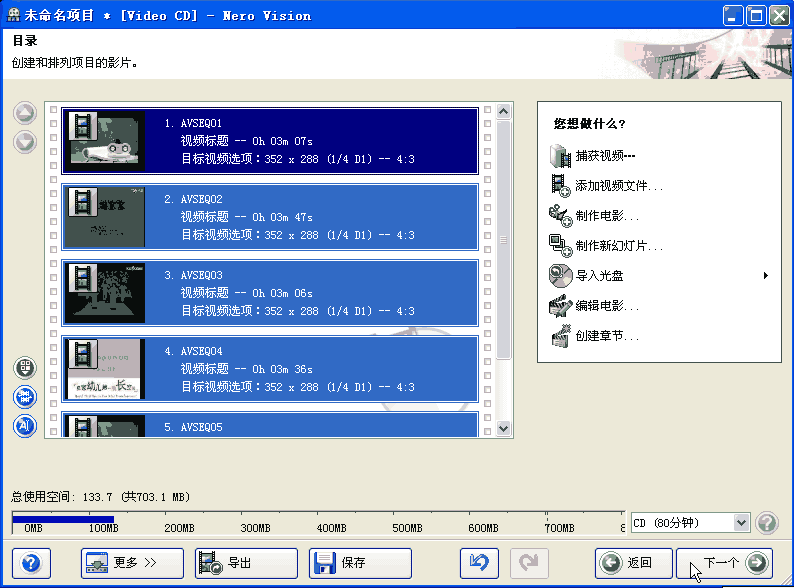Select the 导入光盘 menu entry
Viewport: 794px width, 588px height.
point(600,275)
